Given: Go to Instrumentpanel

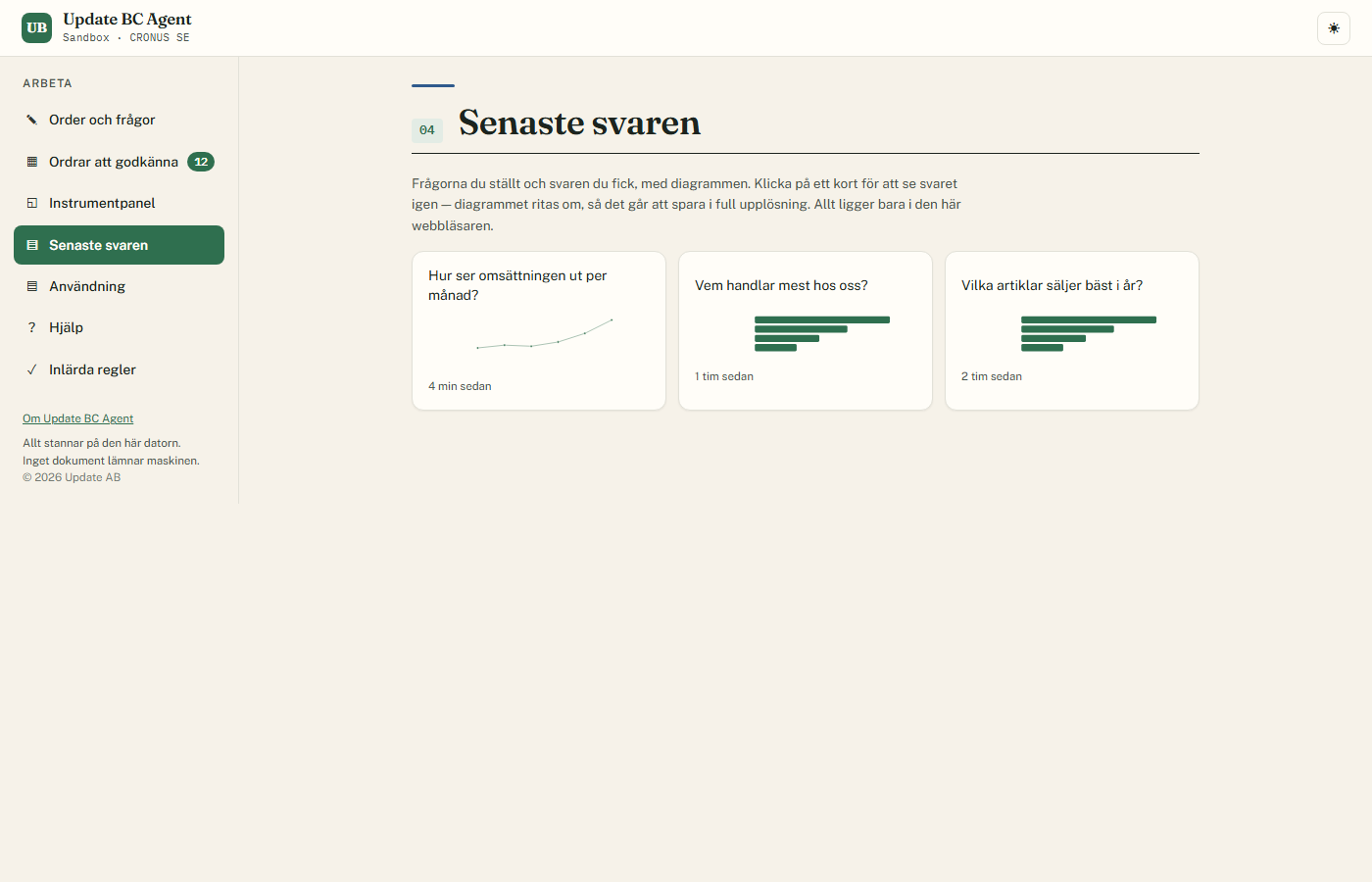Looking at the screenshot, I should point(119,203).
